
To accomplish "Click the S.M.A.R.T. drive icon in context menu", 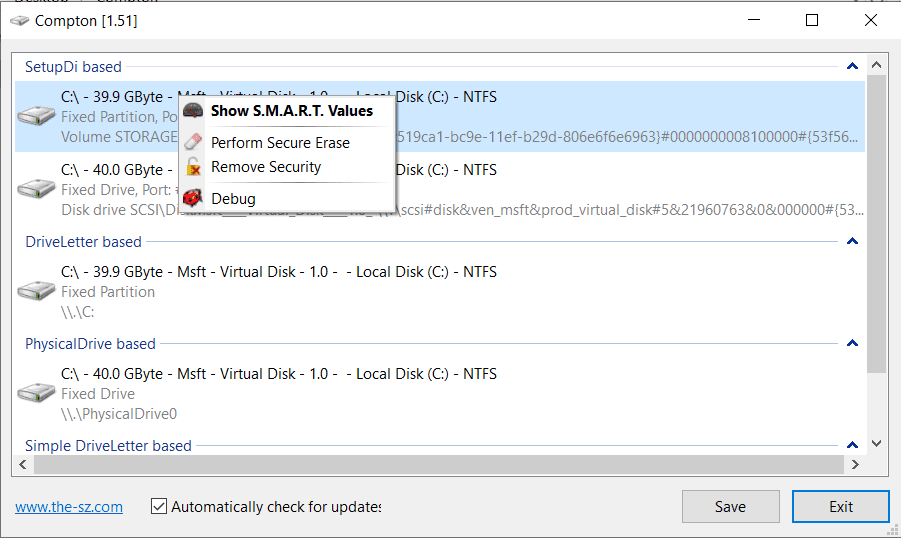I will tap(193, 111).
